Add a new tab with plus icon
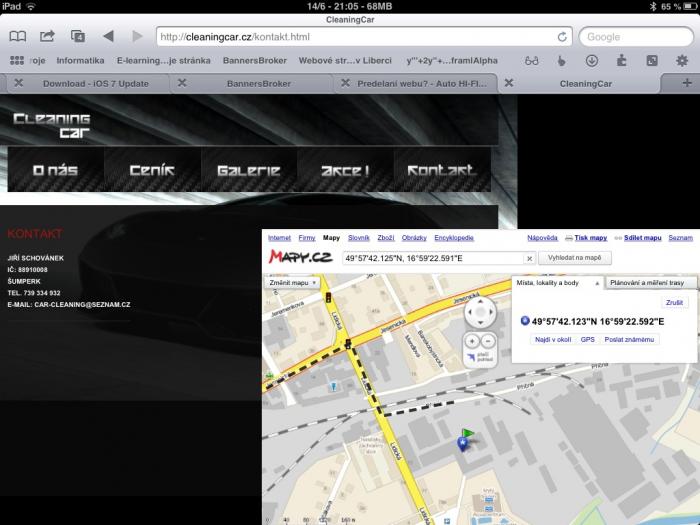Image resolution: width=700 pixels, height=525 pixels. tap(688, 83)
